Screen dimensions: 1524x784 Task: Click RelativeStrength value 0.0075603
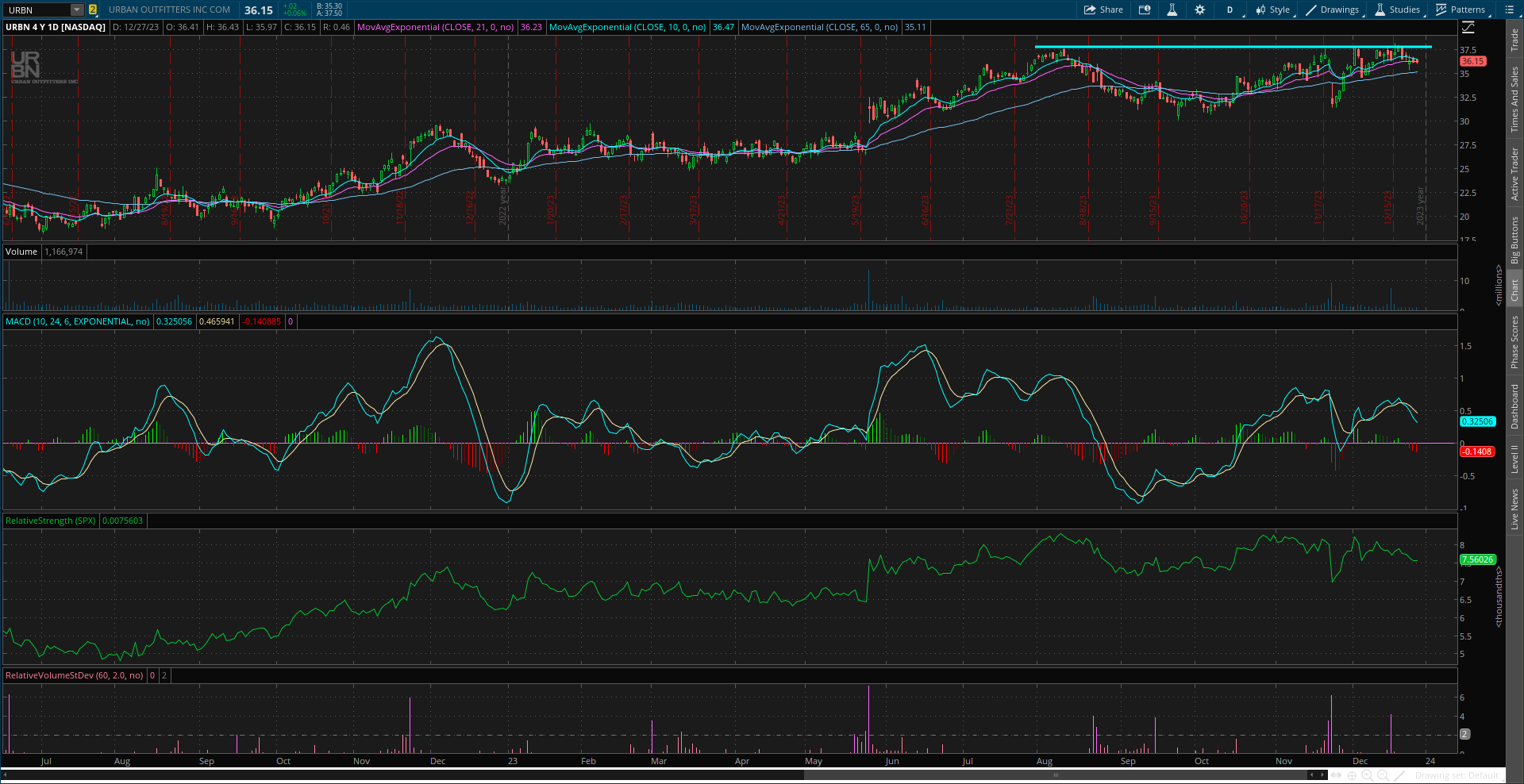click(x=122, y=521)
